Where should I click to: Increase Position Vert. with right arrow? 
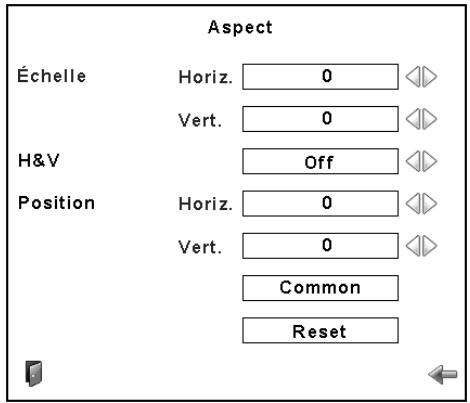[430, 246]
